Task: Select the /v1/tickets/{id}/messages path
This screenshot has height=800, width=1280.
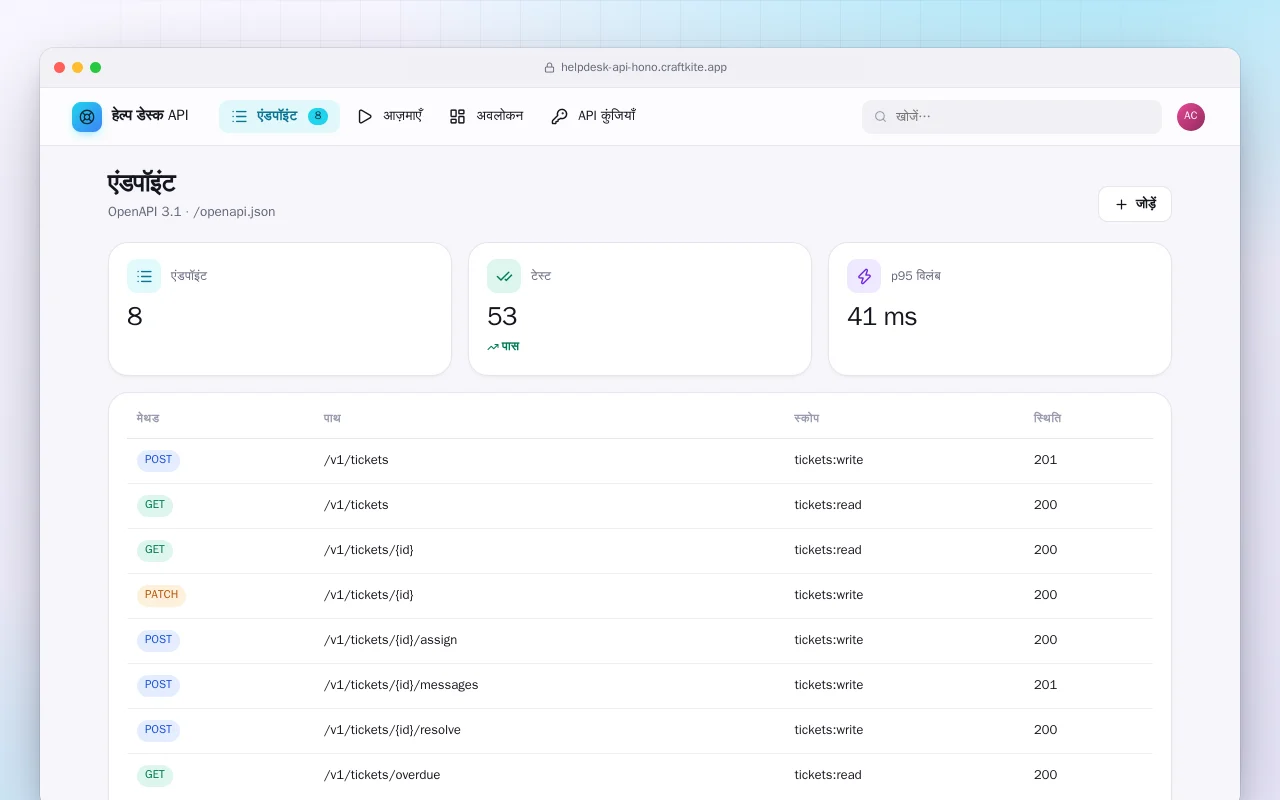Action: coord(401,685)
